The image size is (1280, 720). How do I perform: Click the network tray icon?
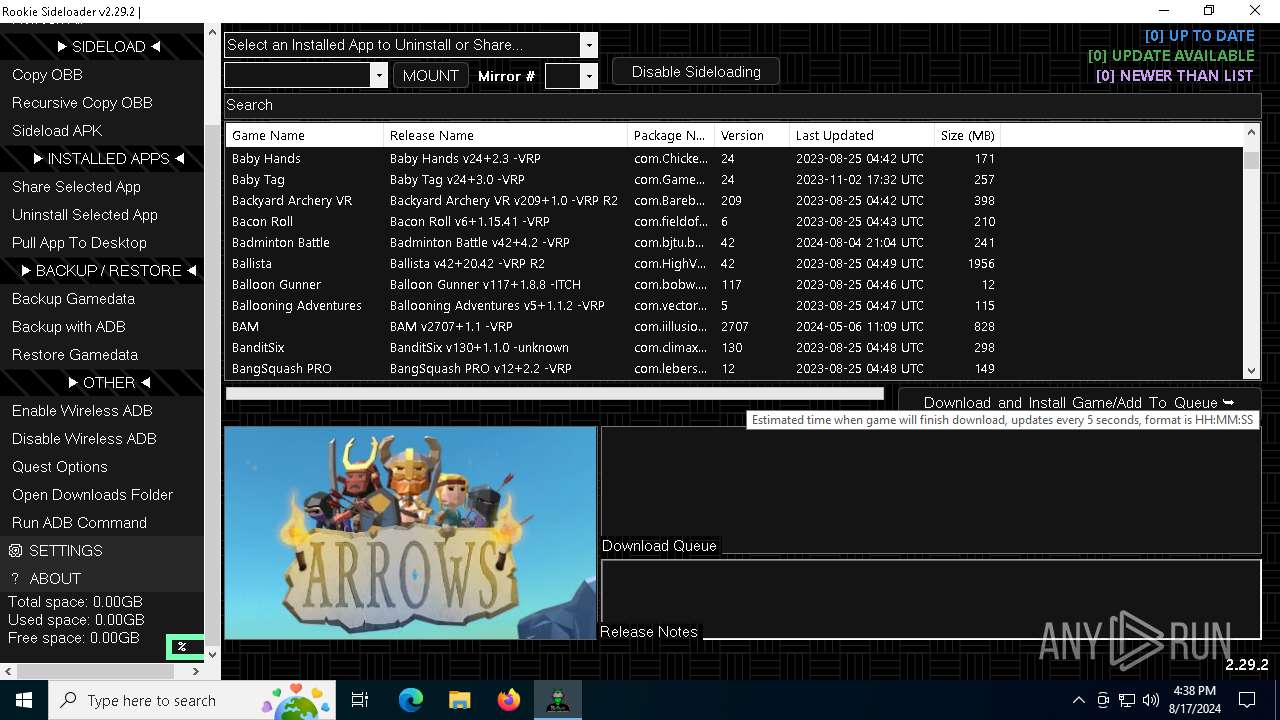(1127, 700)
